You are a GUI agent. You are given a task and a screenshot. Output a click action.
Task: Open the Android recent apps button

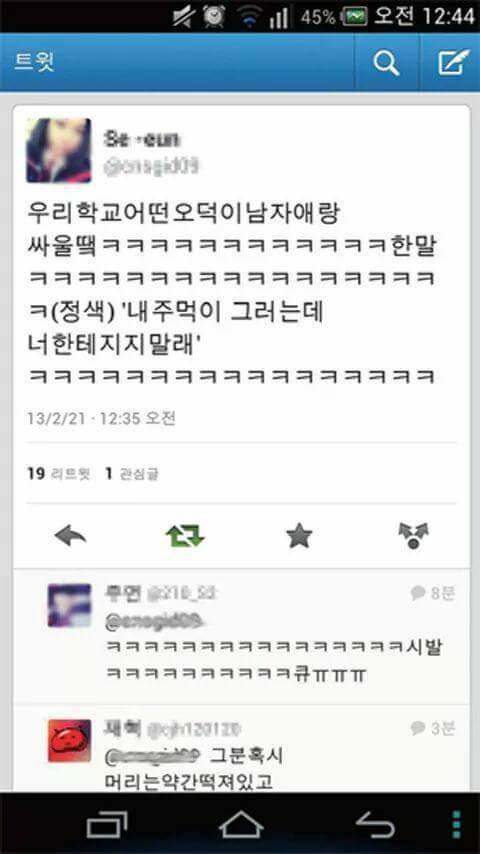(107, 825)
